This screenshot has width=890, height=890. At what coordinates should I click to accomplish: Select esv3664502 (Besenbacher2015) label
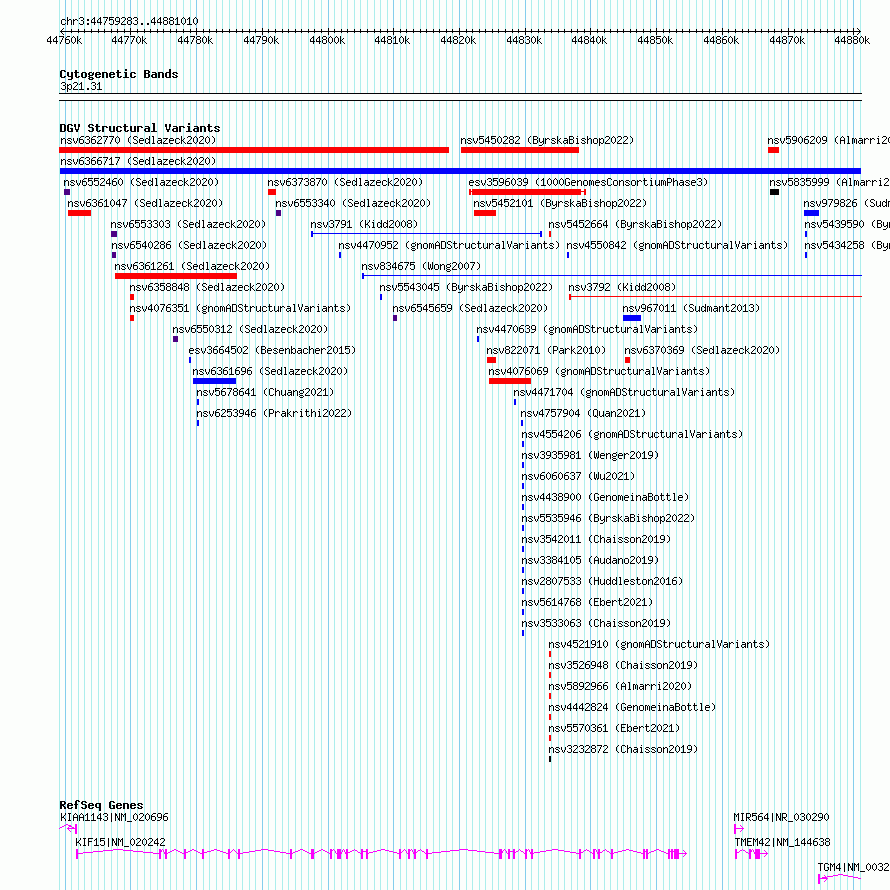272,350
